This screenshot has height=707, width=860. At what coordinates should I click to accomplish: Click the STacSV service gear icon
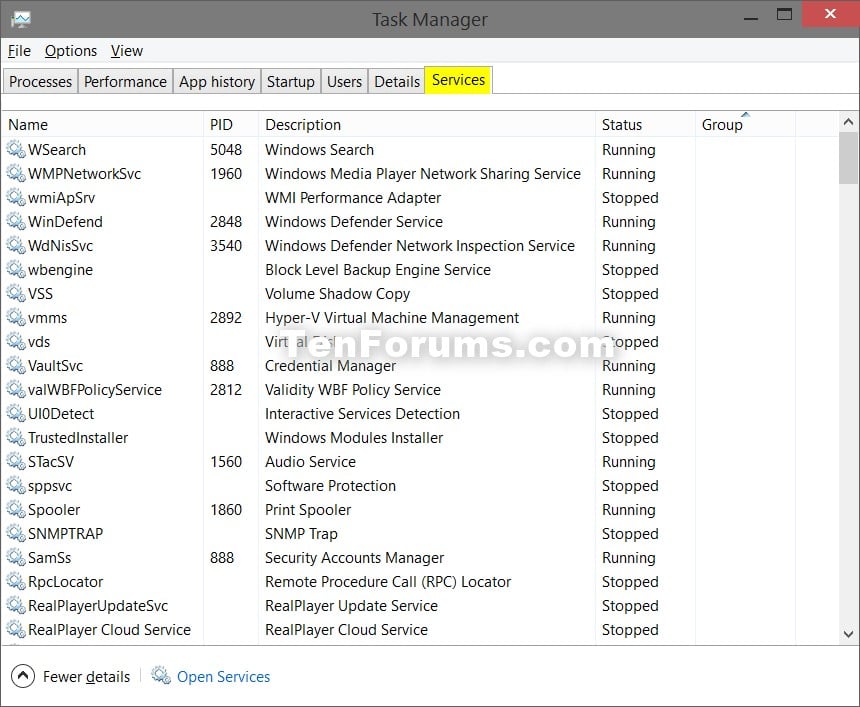coord(16,461)
